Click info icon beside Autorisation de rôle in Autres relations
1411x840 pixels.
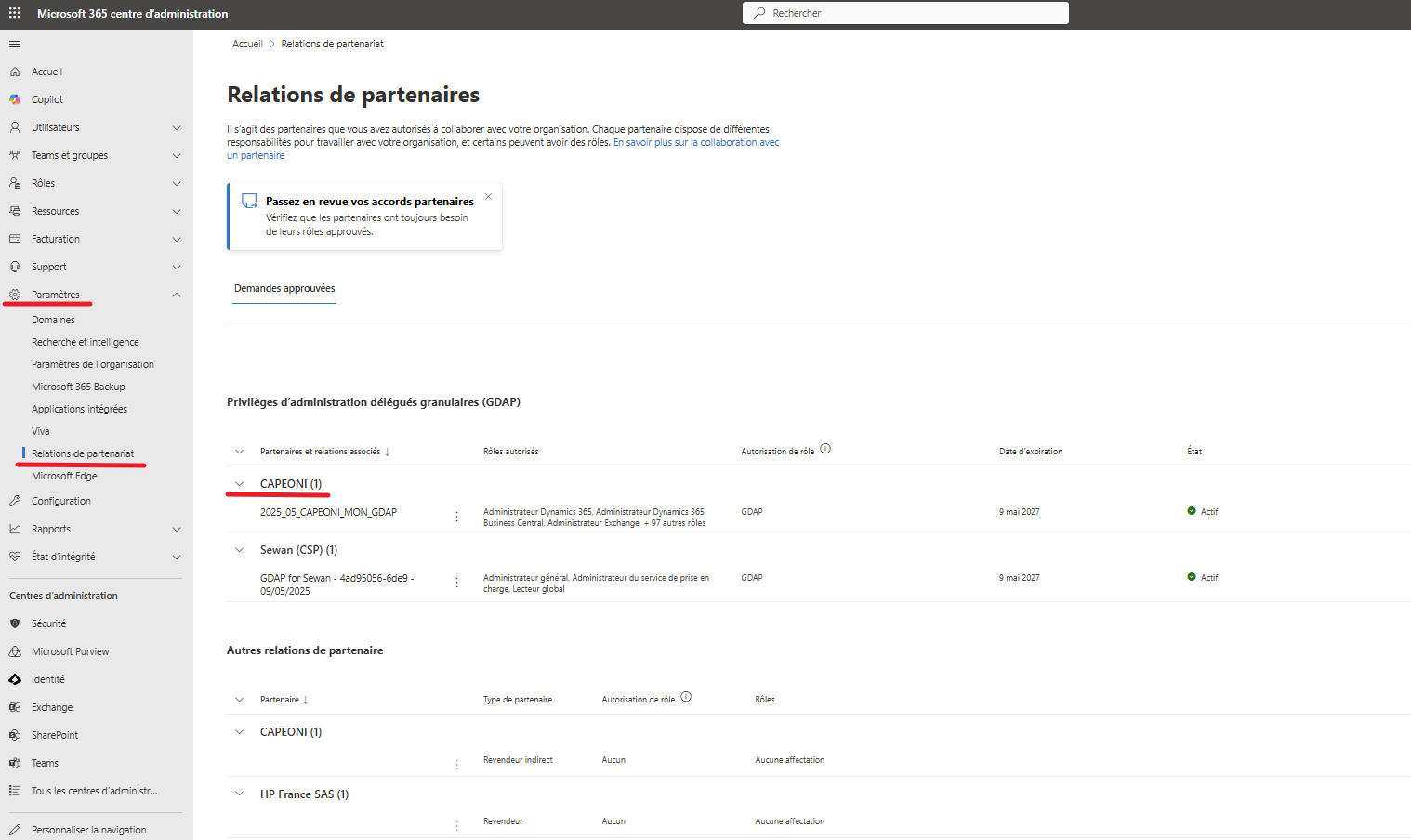[x=686, y=697]
